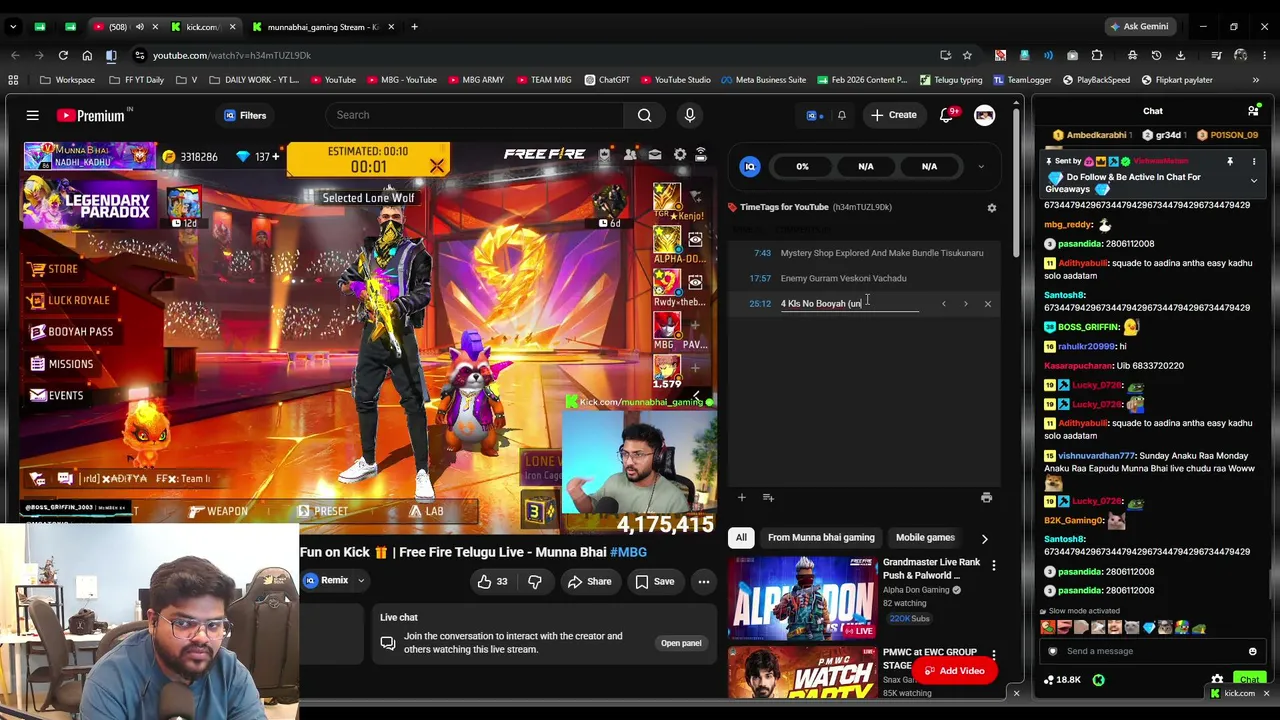Image resolution: width=1280 pixels, height=720 pixels.
Task: Click the green Chat send button
Action: (1249, 680)
